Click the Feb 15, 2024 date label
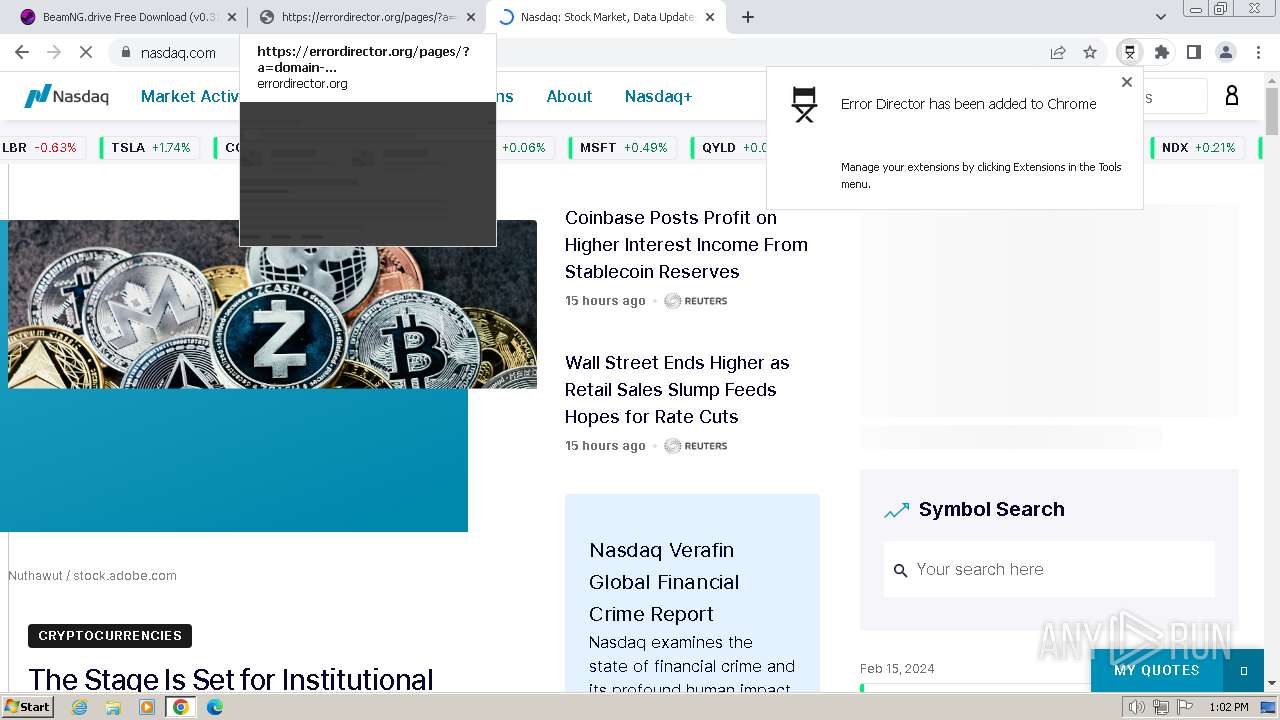This screenshot has width=1280, height=720. click(897, 668)
